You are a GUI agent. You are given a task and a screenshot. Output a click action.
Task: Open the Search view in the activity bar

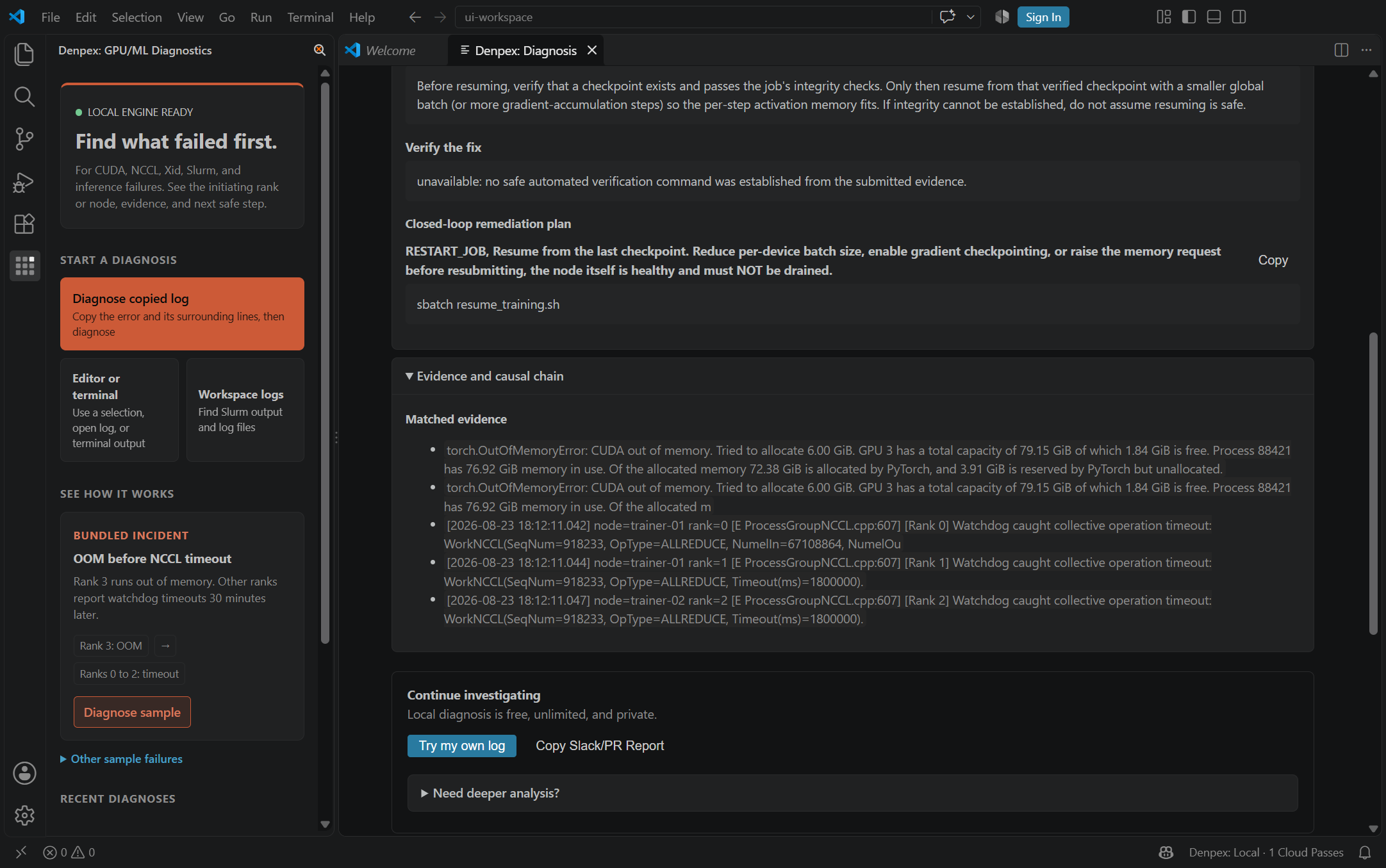(x=24, y=97)
